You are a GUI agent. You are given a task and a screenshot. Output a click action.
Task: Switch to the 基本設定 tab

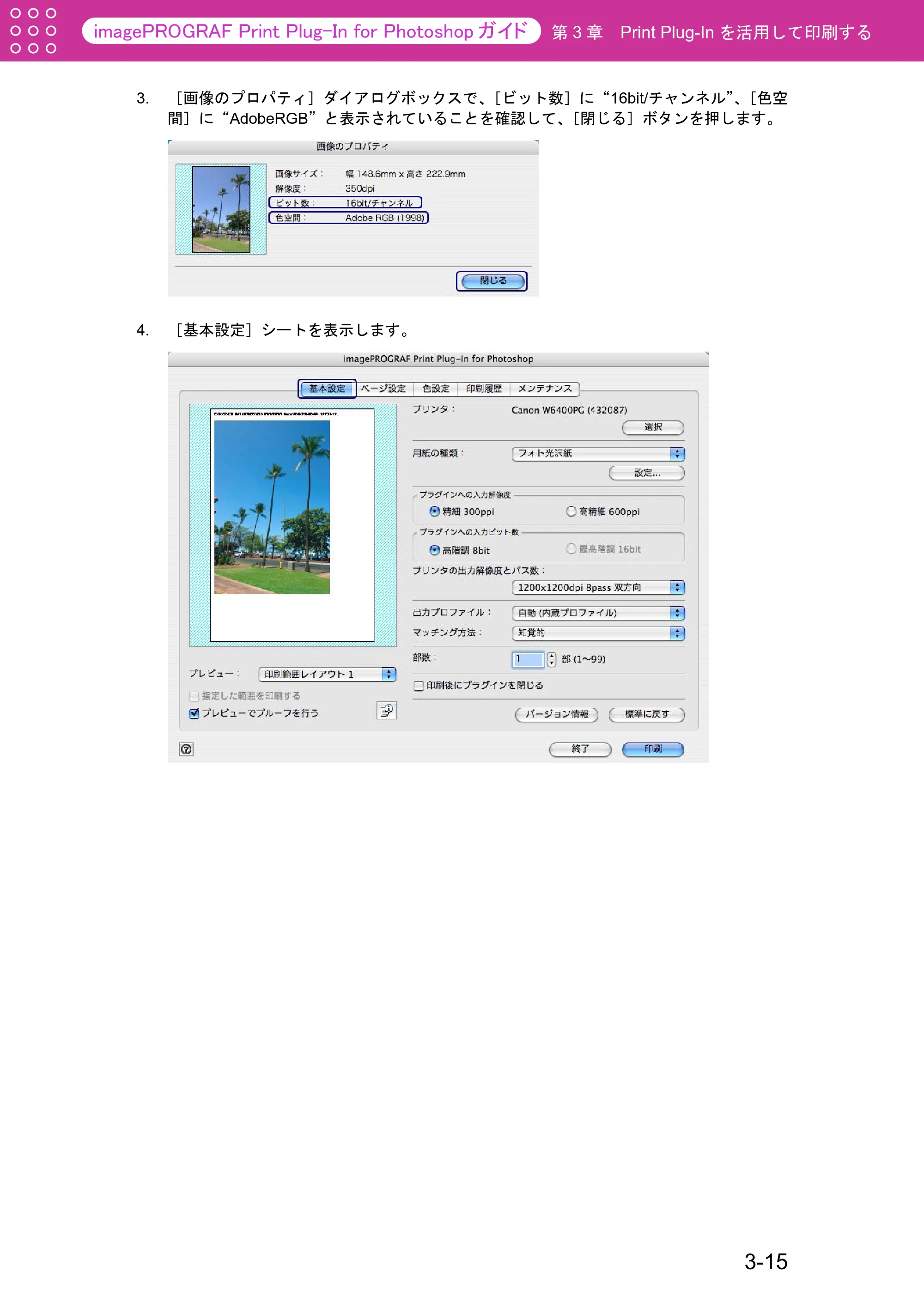pos(327,389)
